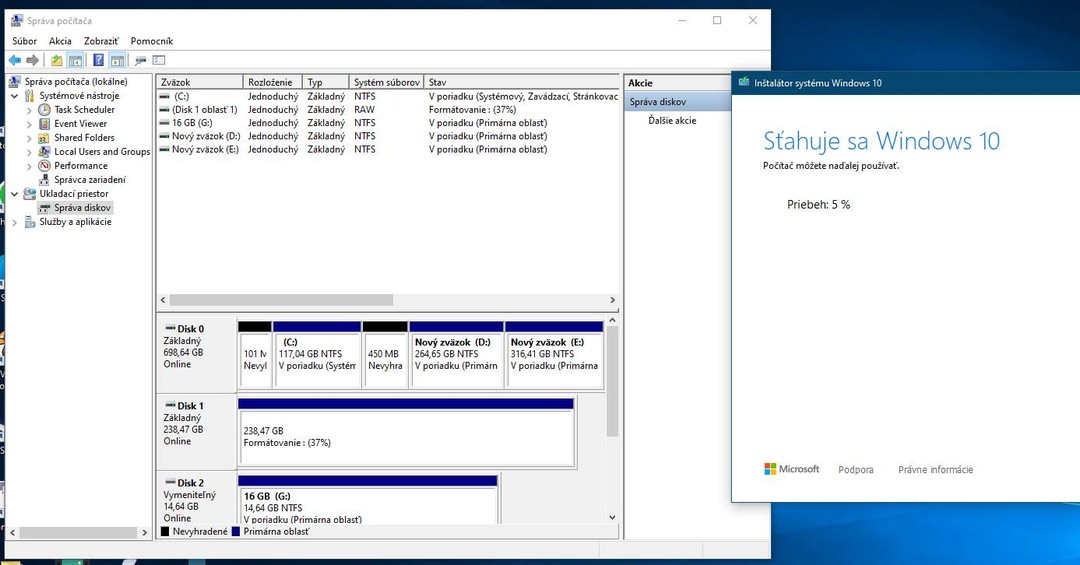Select the Task Scheduler clock icon
Viewport: 1080px width, 565px height.
(x=45, y=110)
